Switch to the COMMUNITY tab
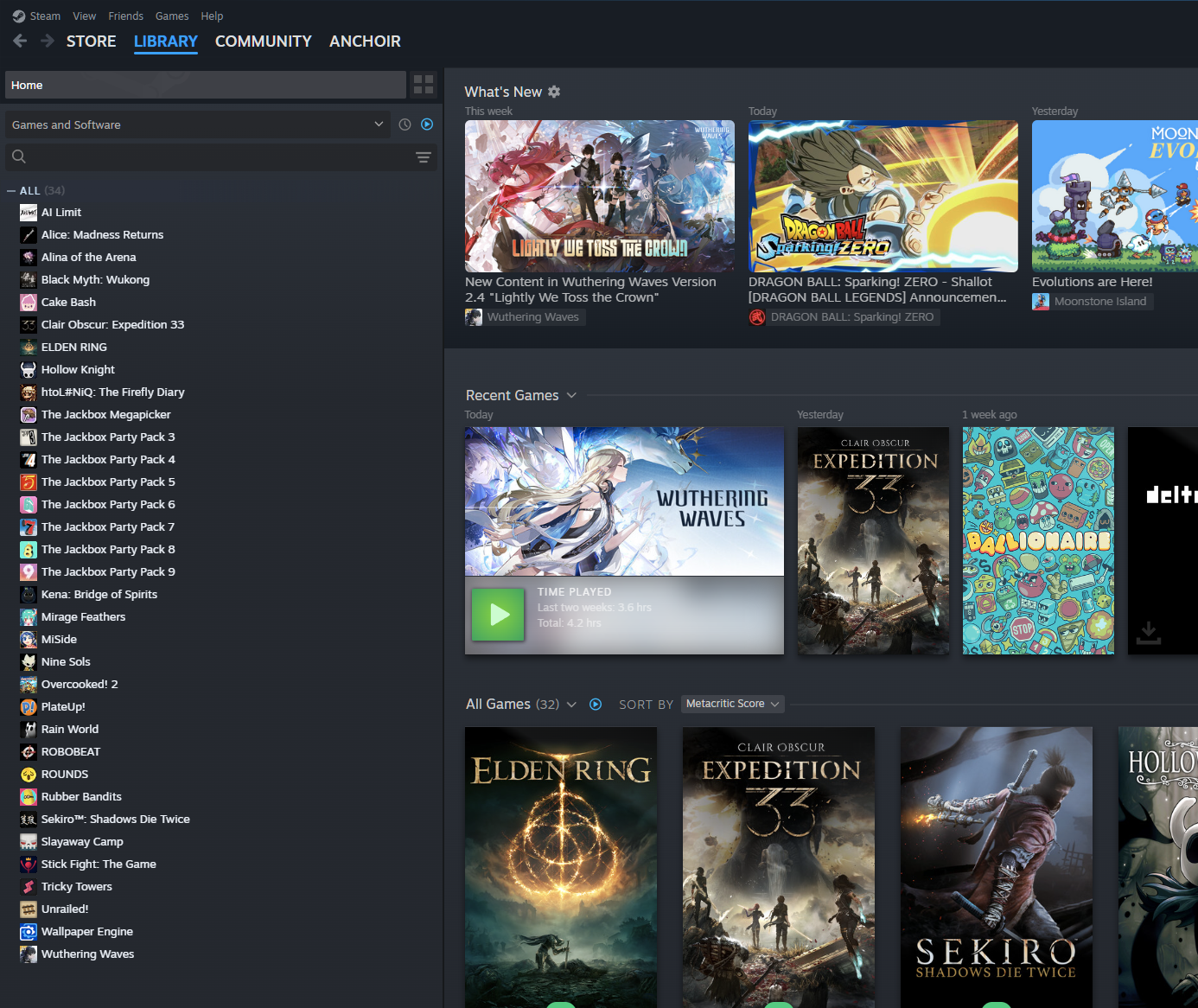 264,41
